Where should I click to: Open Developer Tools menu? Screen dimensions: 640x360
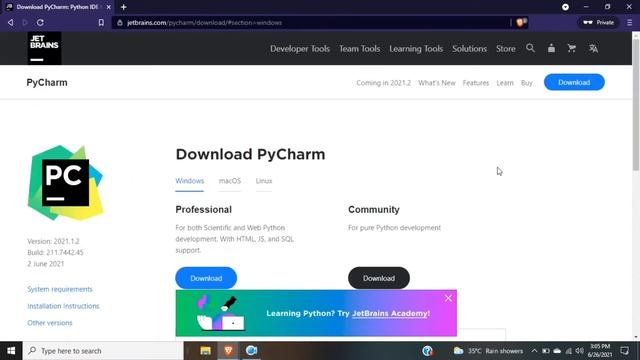(300, 49)
